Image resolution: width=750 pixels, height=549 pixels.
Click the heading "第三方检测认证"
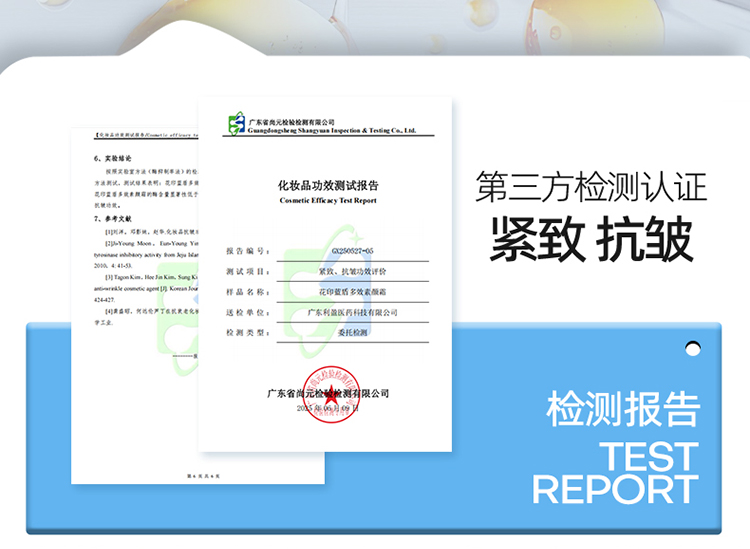coord(591,187)
